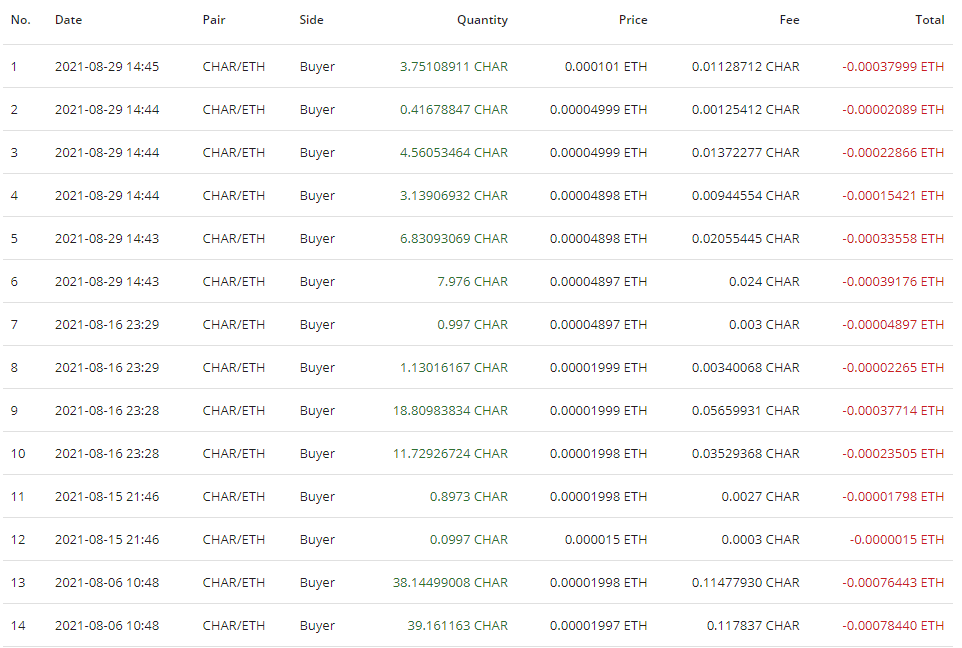
Task: Click the No. column header
Action: 20,20
